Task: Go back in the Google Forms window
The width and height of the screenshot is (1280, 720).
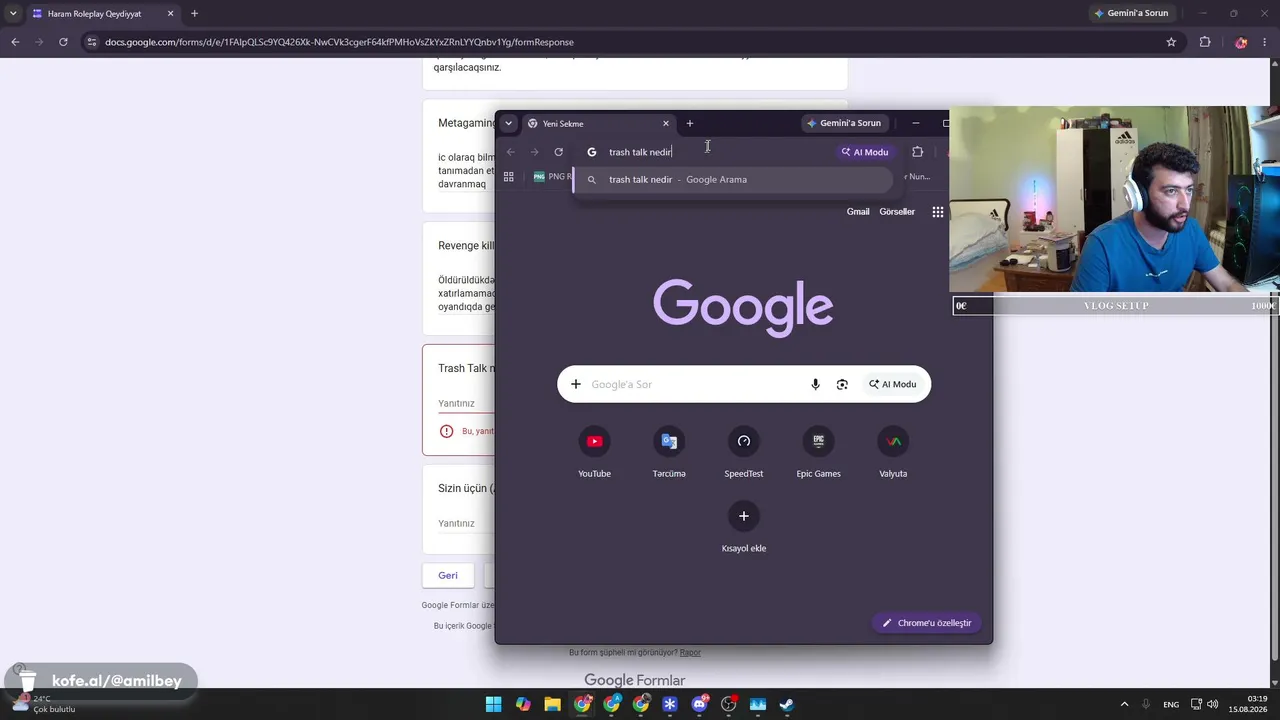Action: click(x=15, y=42)
